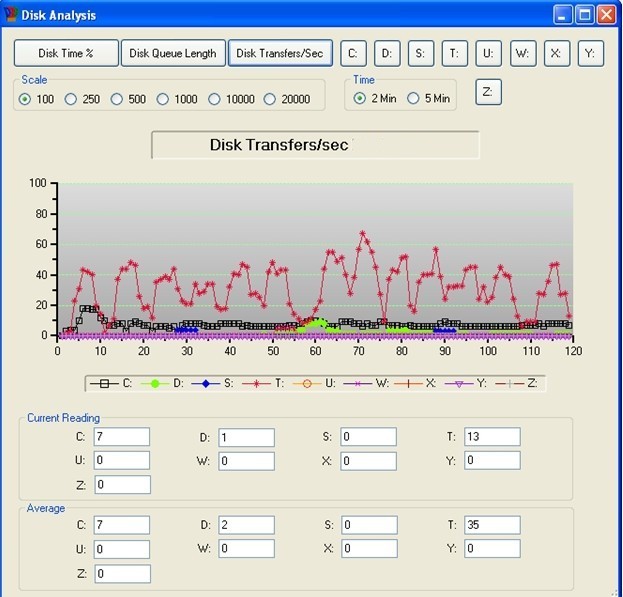
Task: Toggle drive D: button
Action: (x=387, y=53)
